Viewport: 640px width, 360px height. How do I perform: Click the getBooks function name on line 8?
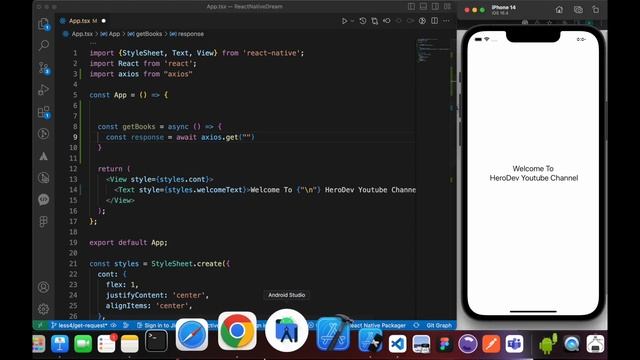click(x=138, y=127)
